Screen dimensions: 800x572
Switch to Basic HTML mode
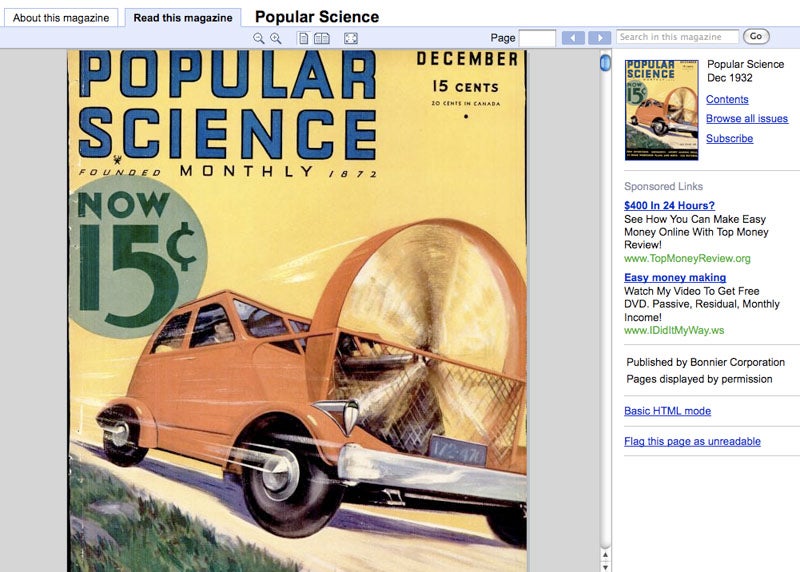click(x=667, y=411)
